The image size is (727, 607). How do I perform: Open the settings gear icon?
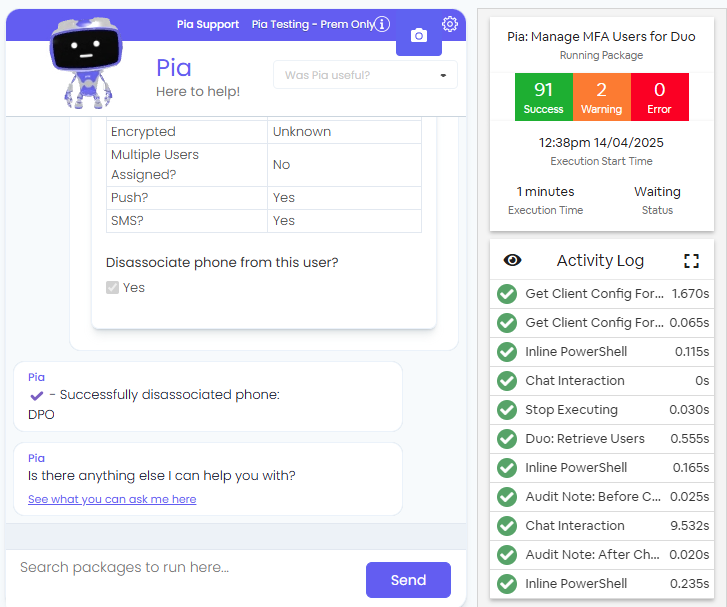(x=449, y=24)
